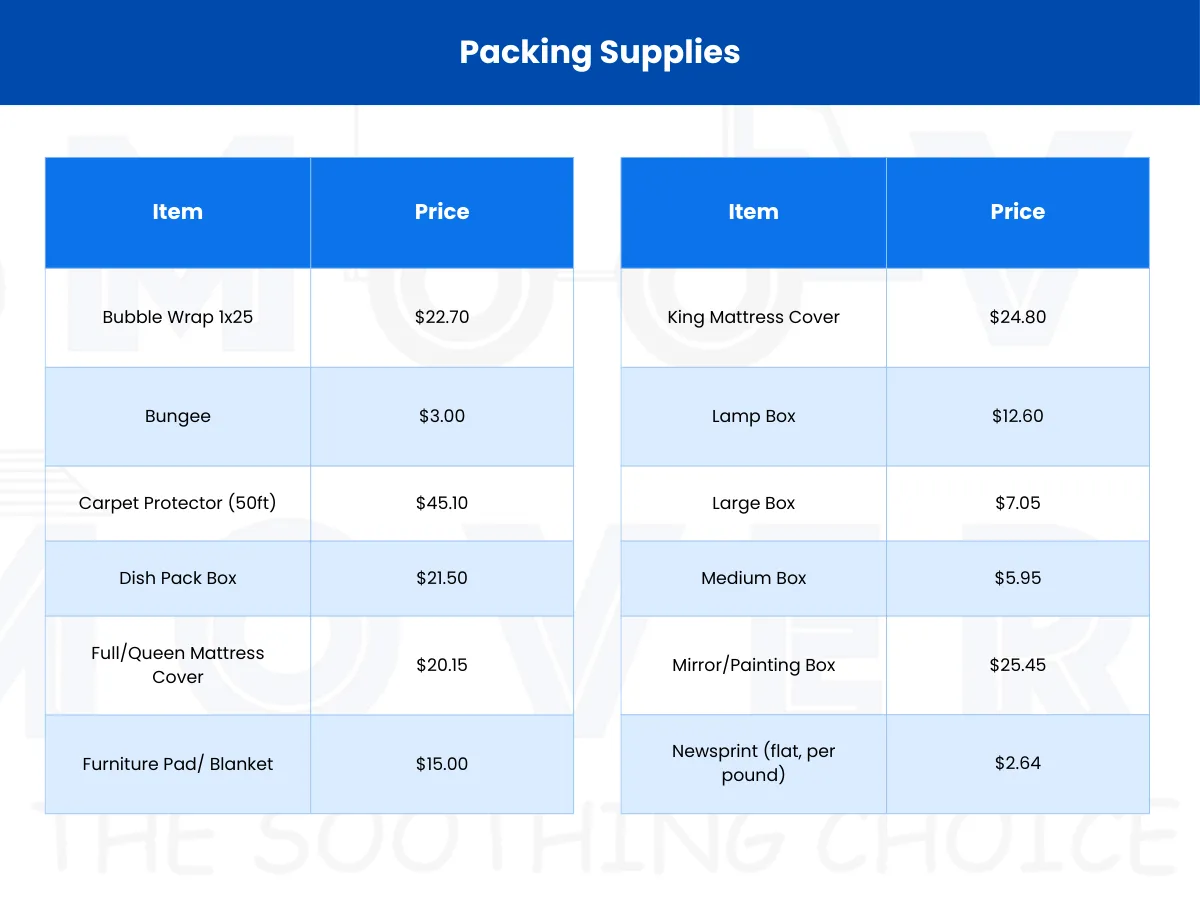Select the $2.64 price cell
This screenshot has width=1200, height=900.
click(1018, 763)
